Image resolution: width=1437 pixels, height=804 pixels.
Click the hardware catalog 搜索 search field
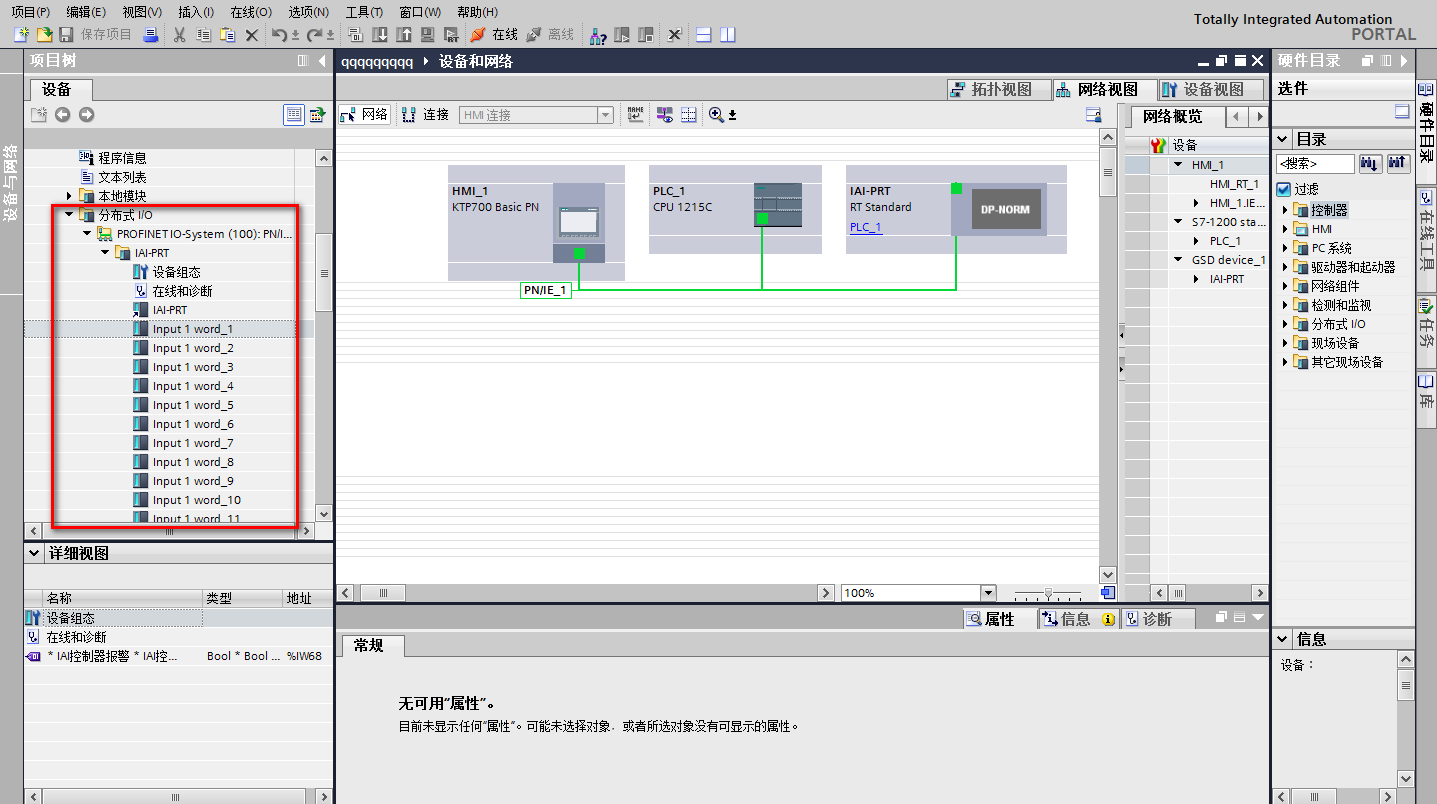point(1314,163)
